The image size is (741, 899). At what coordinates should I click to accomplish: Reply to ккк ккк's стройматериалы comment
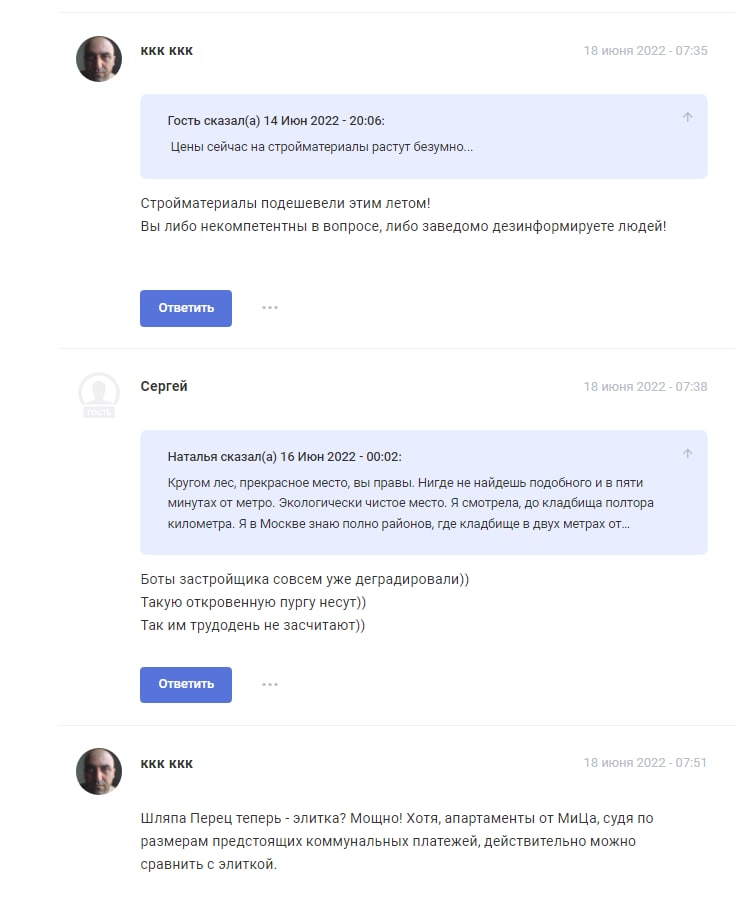pos(186,308)
